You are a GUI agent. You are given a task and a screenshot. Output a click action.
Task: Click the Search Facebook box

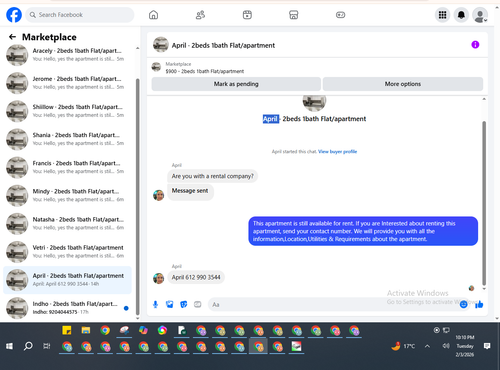pyautogui.click(x=80, y=15)
